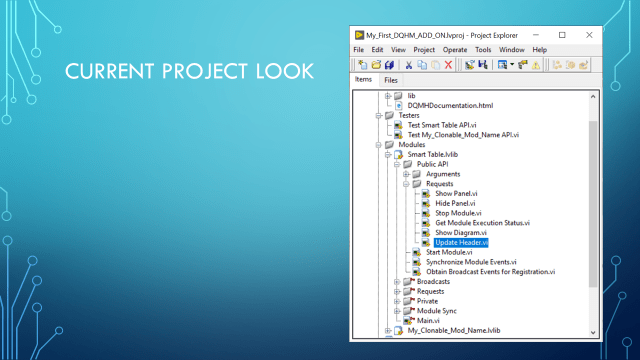Click the Resolve Conflicts toolbar icon
The image size is (640, 360).
click(469, 65)
